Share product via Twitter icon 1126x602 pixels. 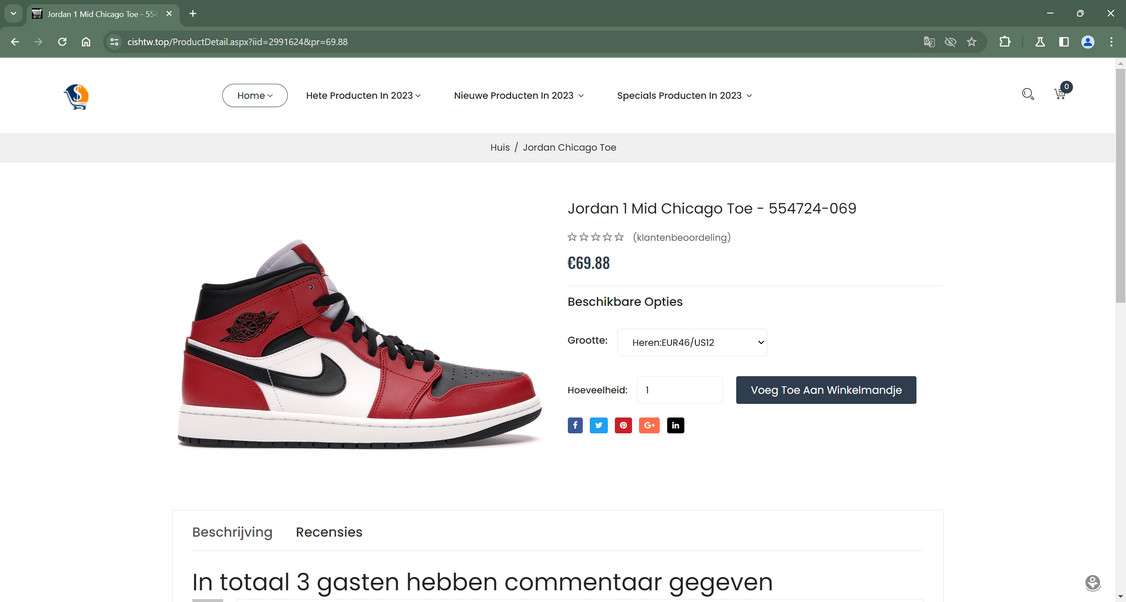(x=598, y=425)
